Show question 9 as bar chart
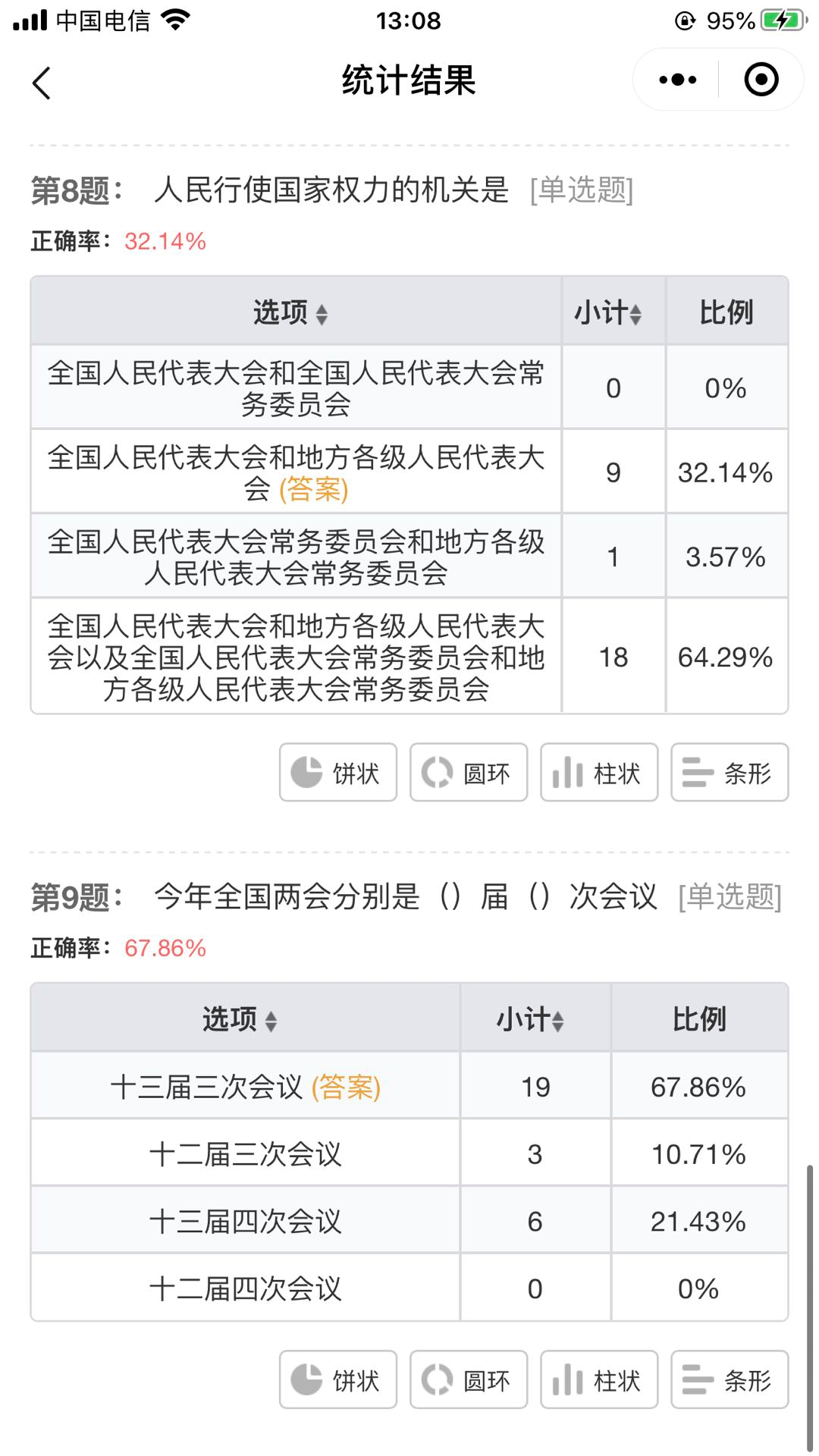Image resolution: width=819 pixels, height=1456 pixels. pos(729,1380)
